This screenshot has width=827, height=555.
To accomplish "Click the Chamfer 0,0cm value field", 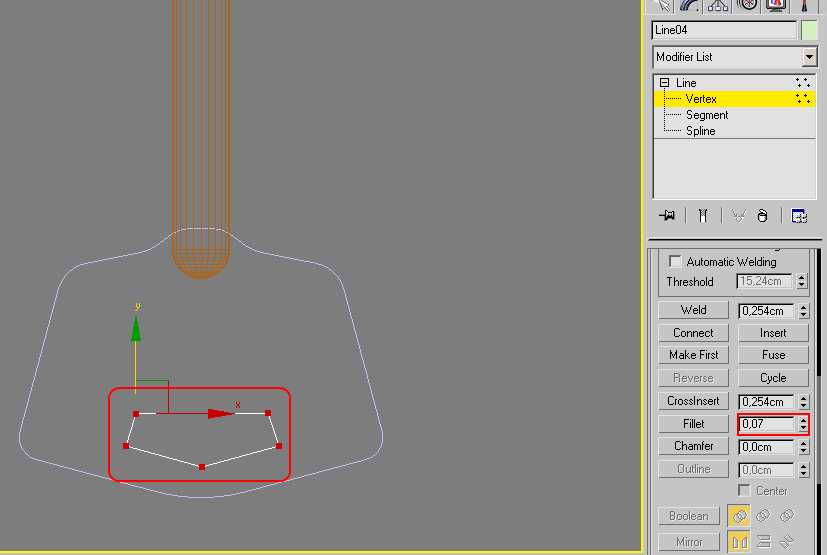I will coord(766,447).
